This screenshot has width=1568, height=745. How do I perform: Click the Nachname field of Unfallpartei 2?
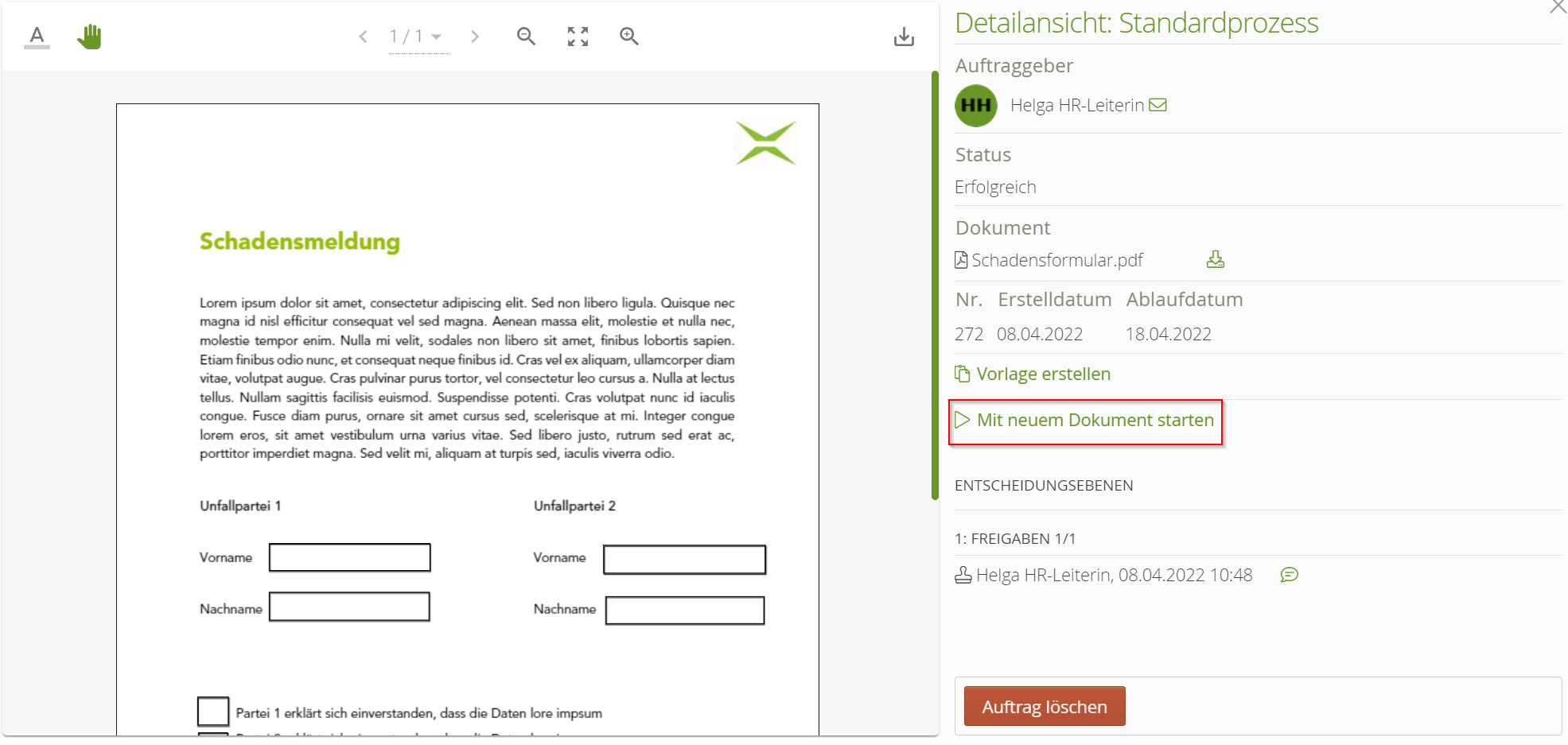684,610
